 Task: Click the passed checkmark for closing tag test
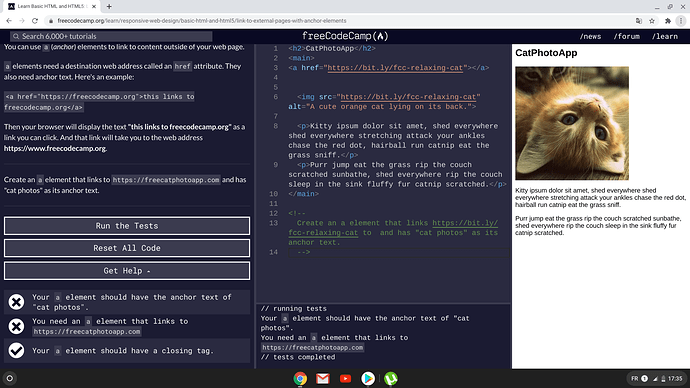(x=16, y=351)
